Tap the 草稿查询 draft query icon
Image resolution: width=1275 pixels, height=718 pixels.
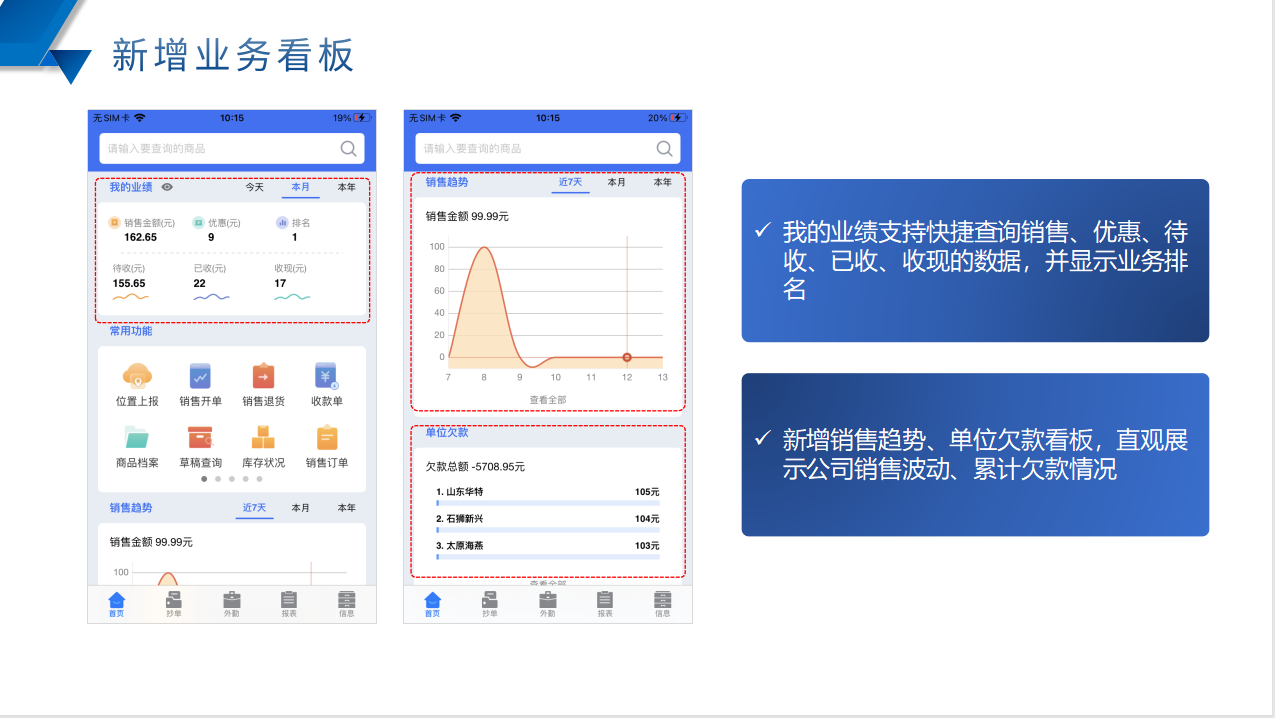(x=200, y=438)
